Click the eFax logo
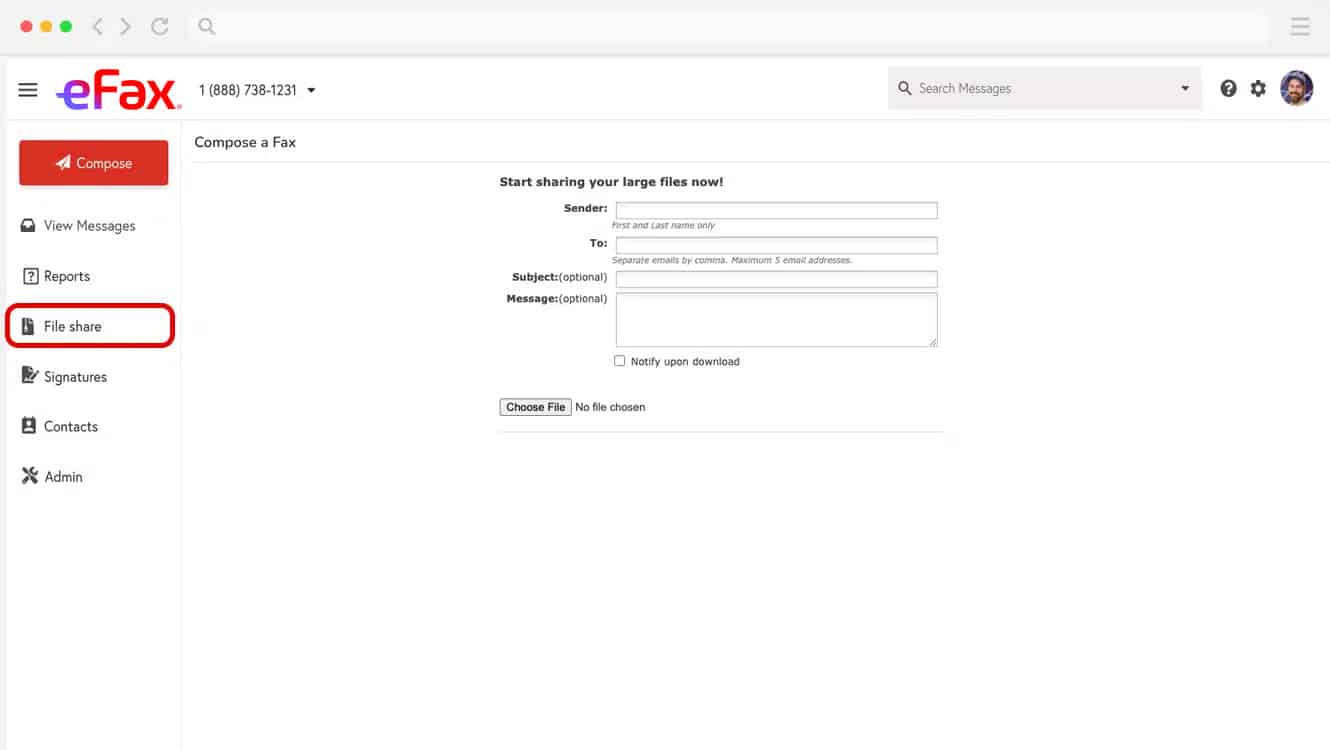 119,90
